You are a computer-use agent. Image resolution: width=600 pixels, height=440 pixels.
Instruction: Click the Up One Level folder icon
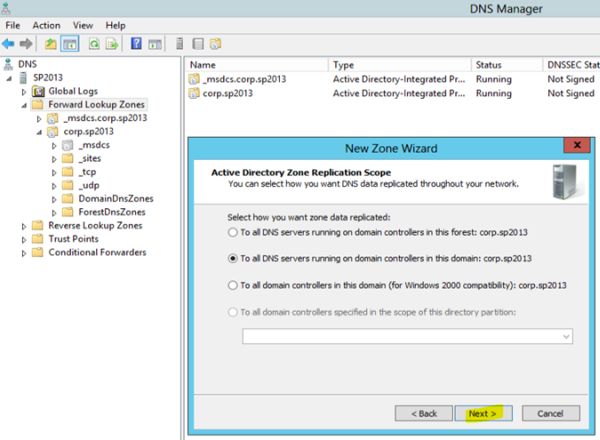click(51, 44)
